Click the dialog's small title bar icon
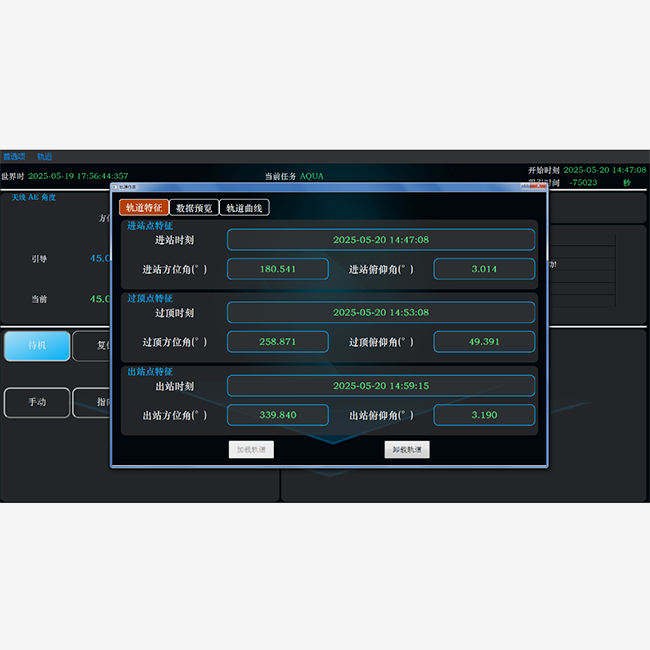This screenshot has width=650, height=650. 115,187
